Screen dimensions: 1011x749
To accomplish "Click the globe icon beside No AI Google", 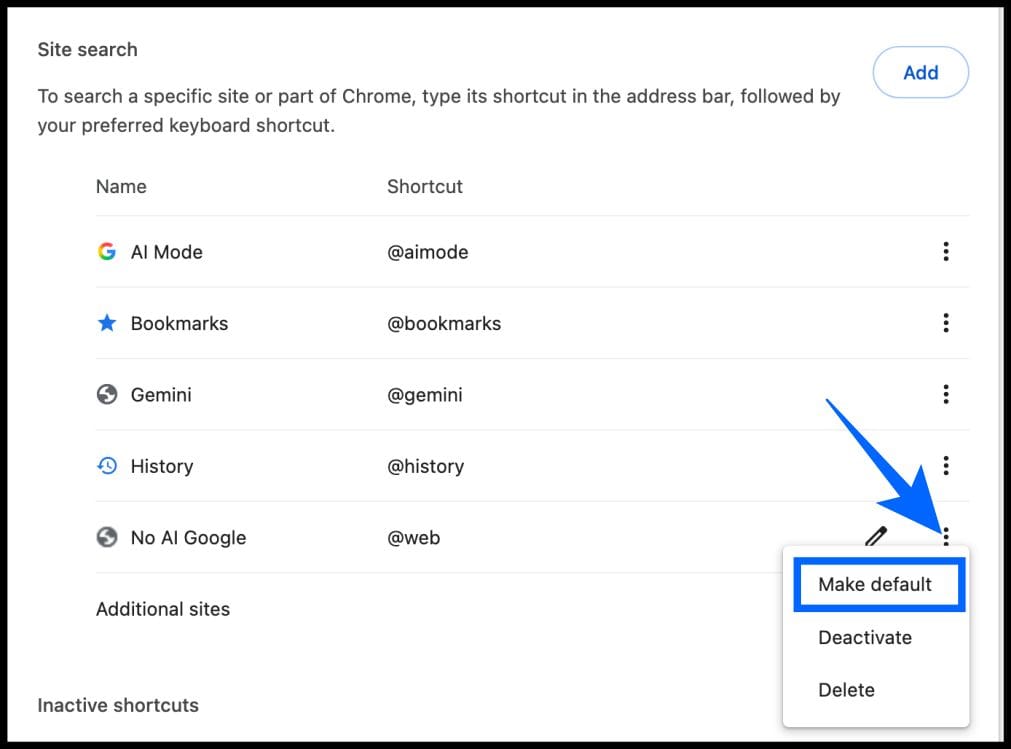I will click(x=107, y=538).
